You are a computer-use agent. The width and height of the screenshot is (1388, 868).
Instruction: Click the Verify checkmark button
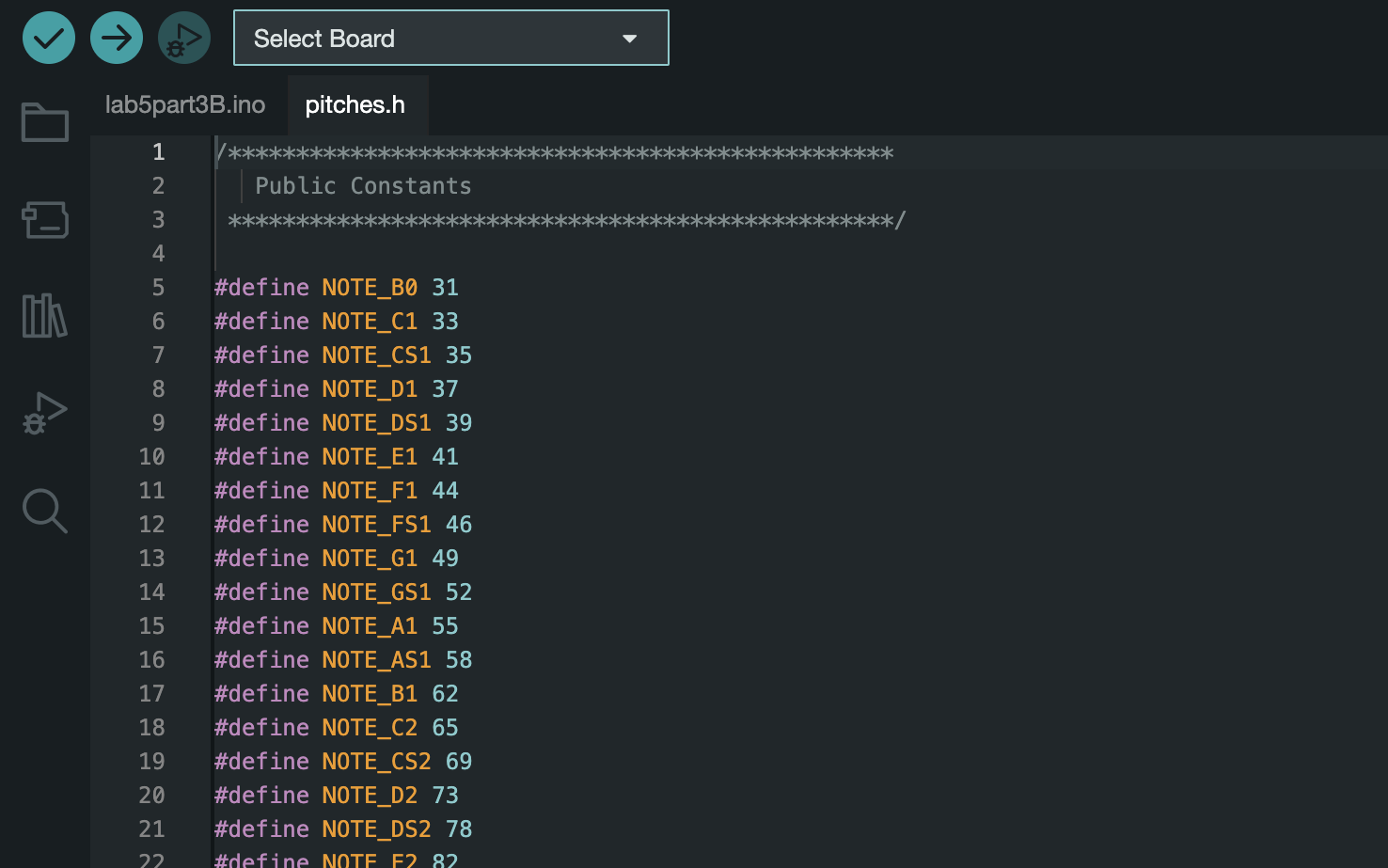pos(49,39)
